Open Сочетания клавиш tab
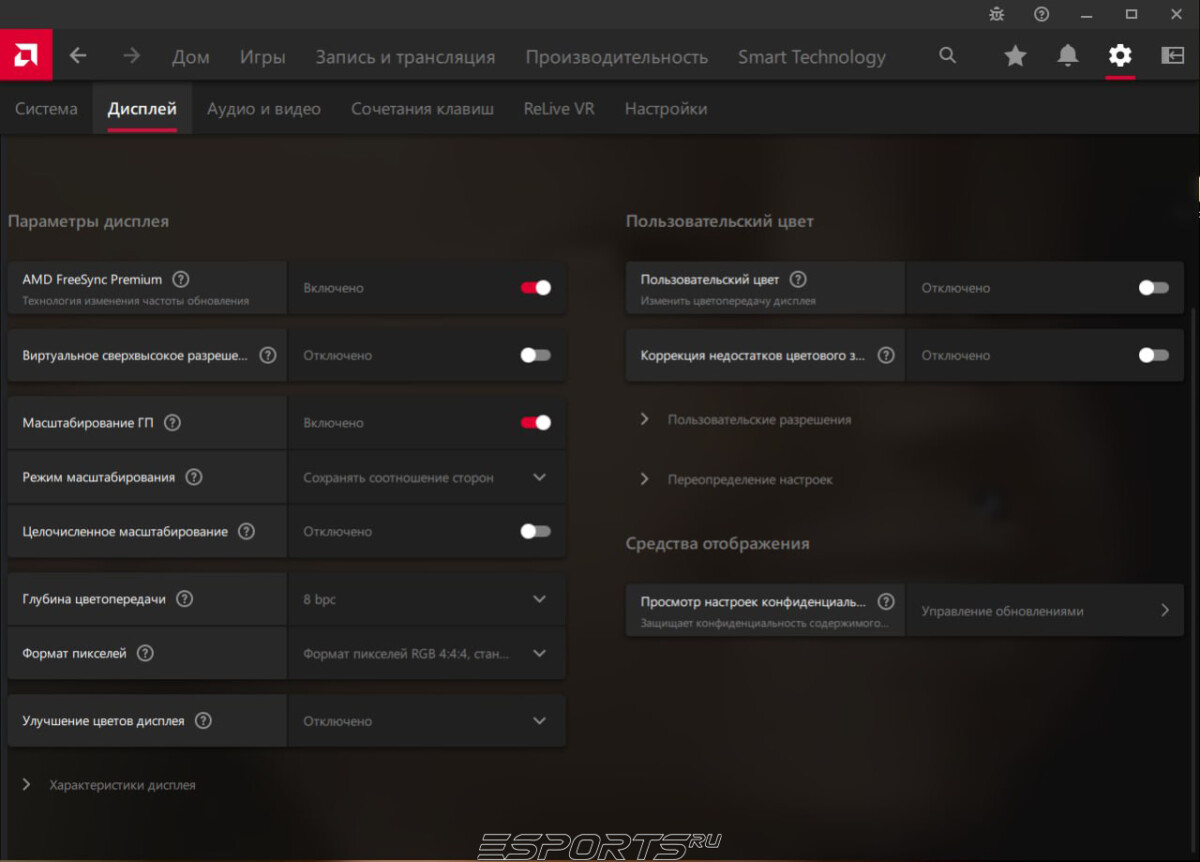 point(422,109)
